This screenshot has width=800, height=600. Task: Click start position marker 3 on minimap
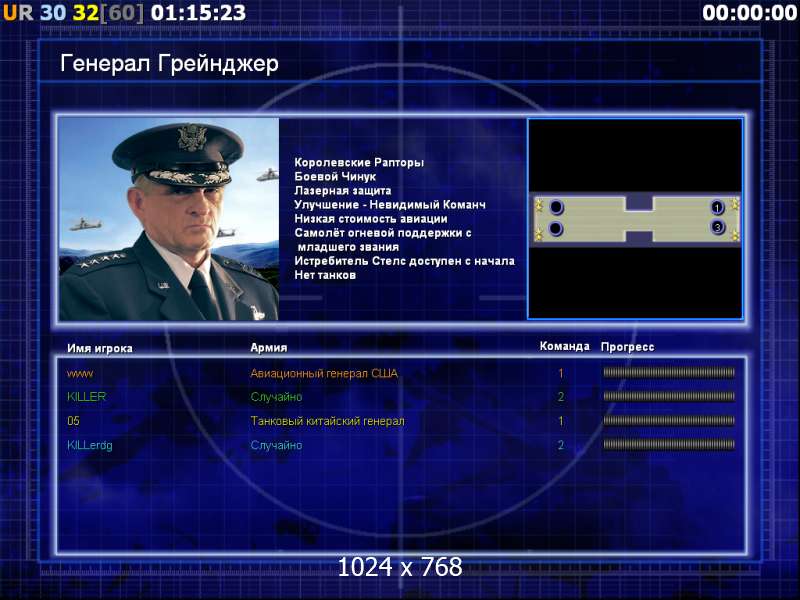tap(717, 227)
